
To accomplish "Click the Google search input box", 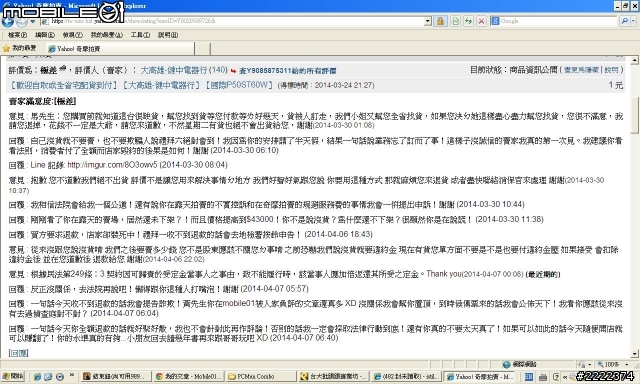I will coord(558,21).
